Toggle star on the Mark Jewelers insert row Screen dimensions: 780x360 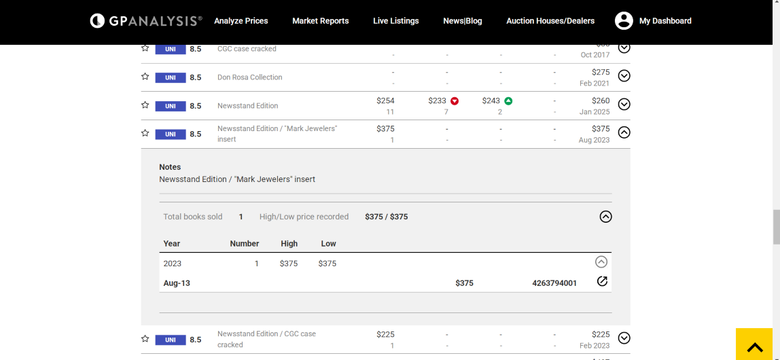[145, 133]
